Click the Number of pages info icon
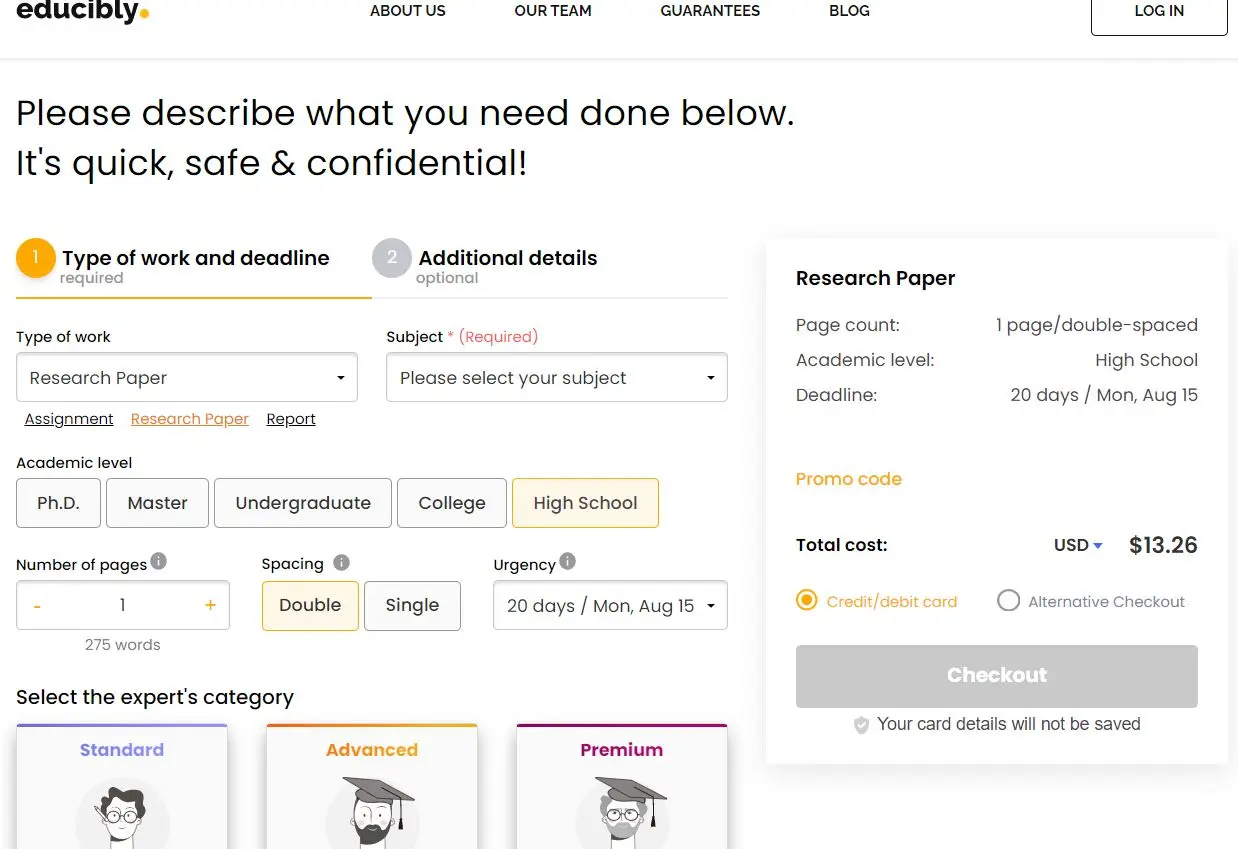 tap(159, 562)
